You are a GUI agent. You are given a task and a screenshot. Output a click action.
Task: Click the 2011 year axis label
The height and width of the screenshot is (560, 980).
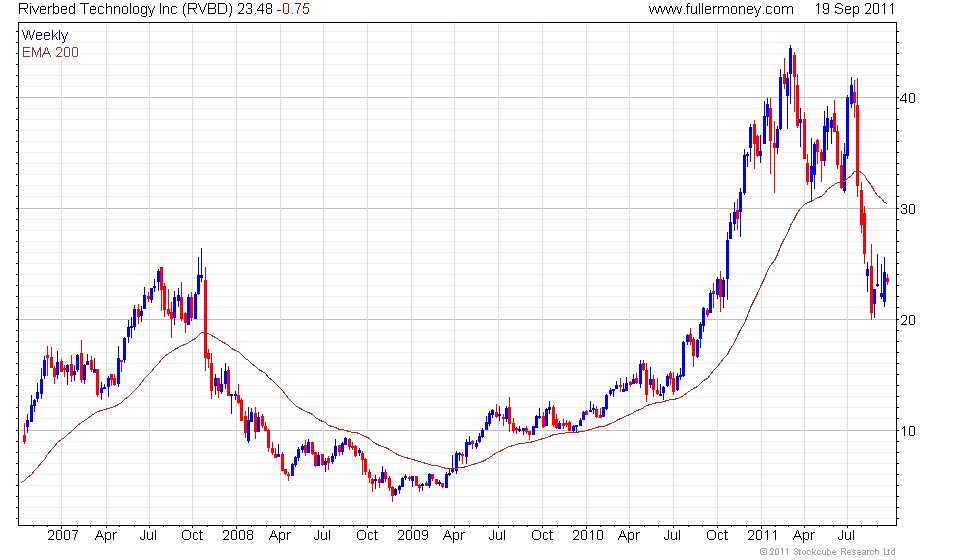tap(762, 535)
